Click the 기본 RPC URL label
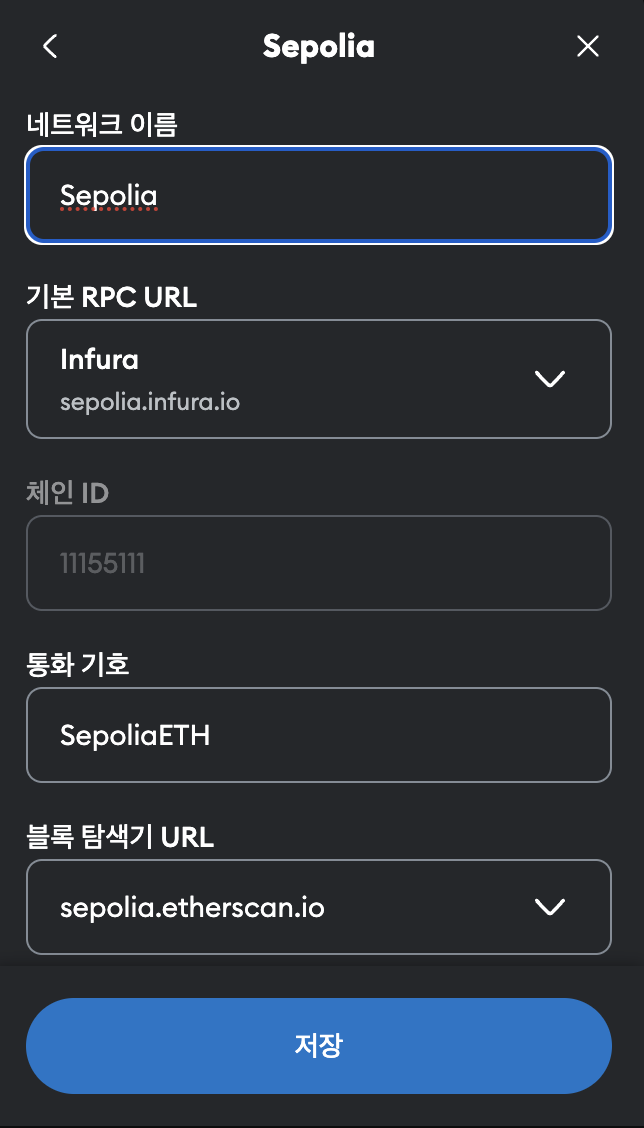Image resolution: width=644 pixels, height=1128 pixels. (112, 297)
